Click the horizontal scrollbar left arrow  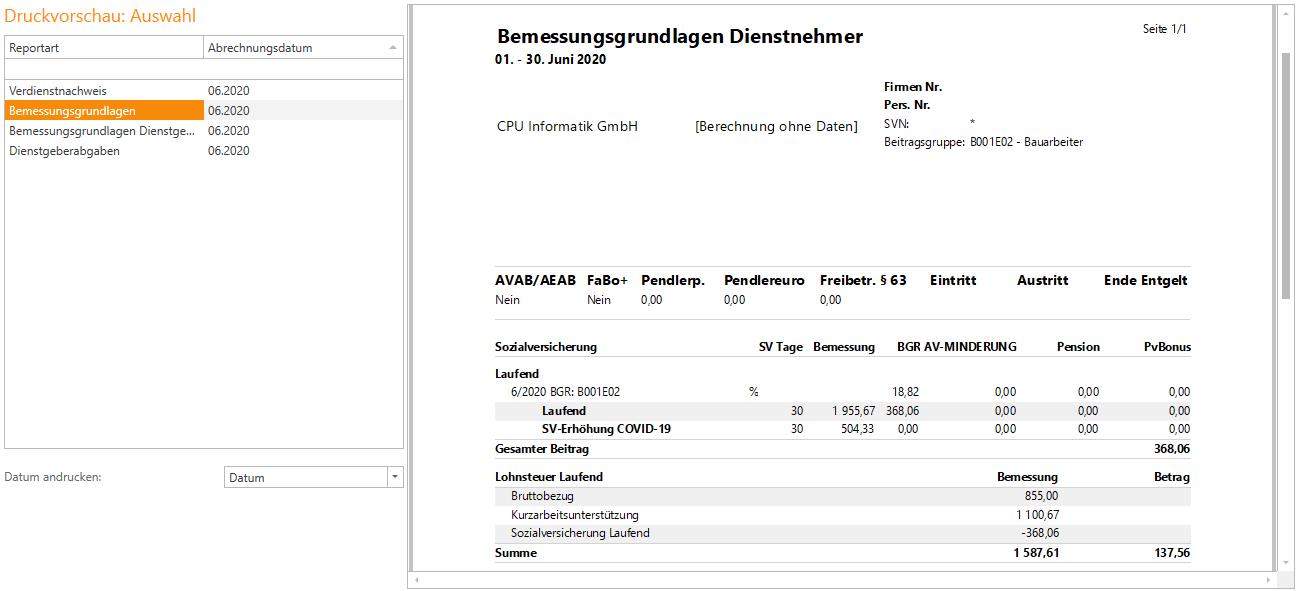pyautogui.click(x=415, y=580)
